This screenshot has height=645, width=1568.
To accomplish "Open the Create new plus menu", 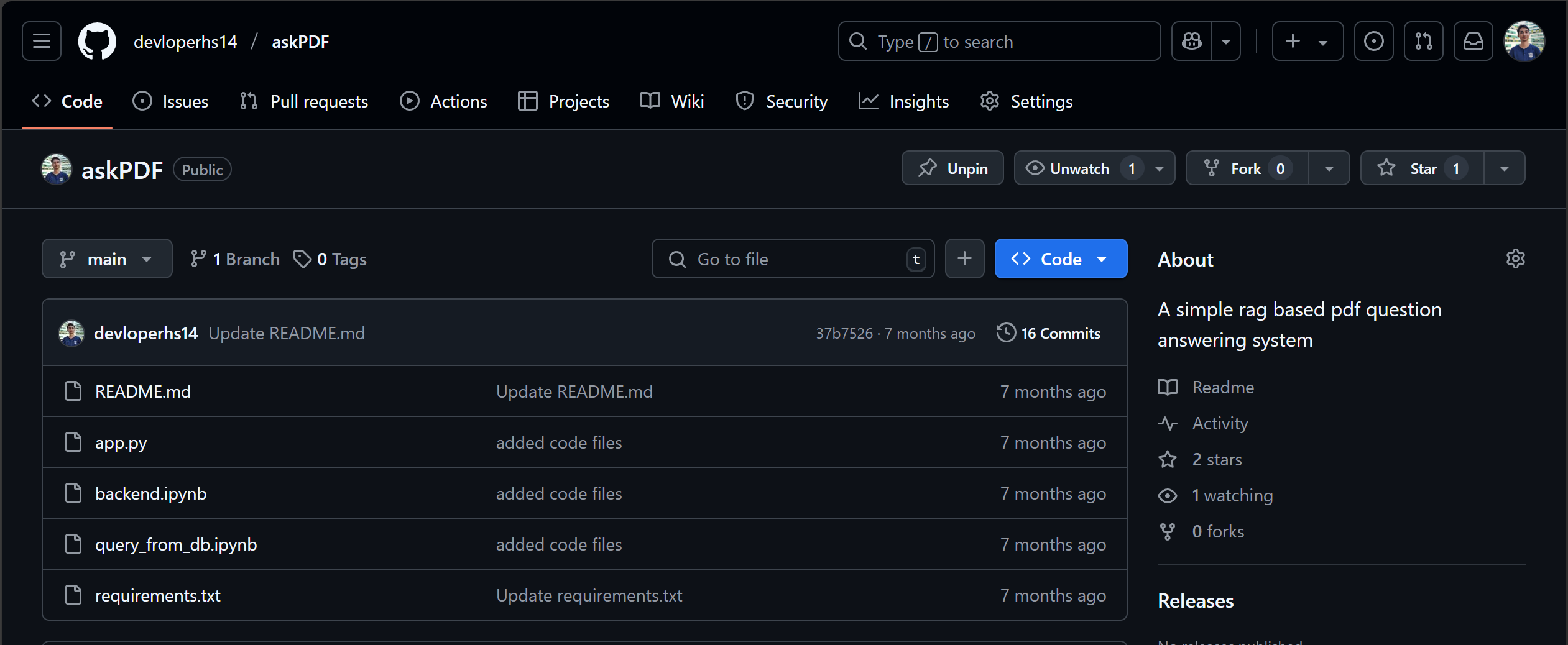I will tap(1307, 41).
